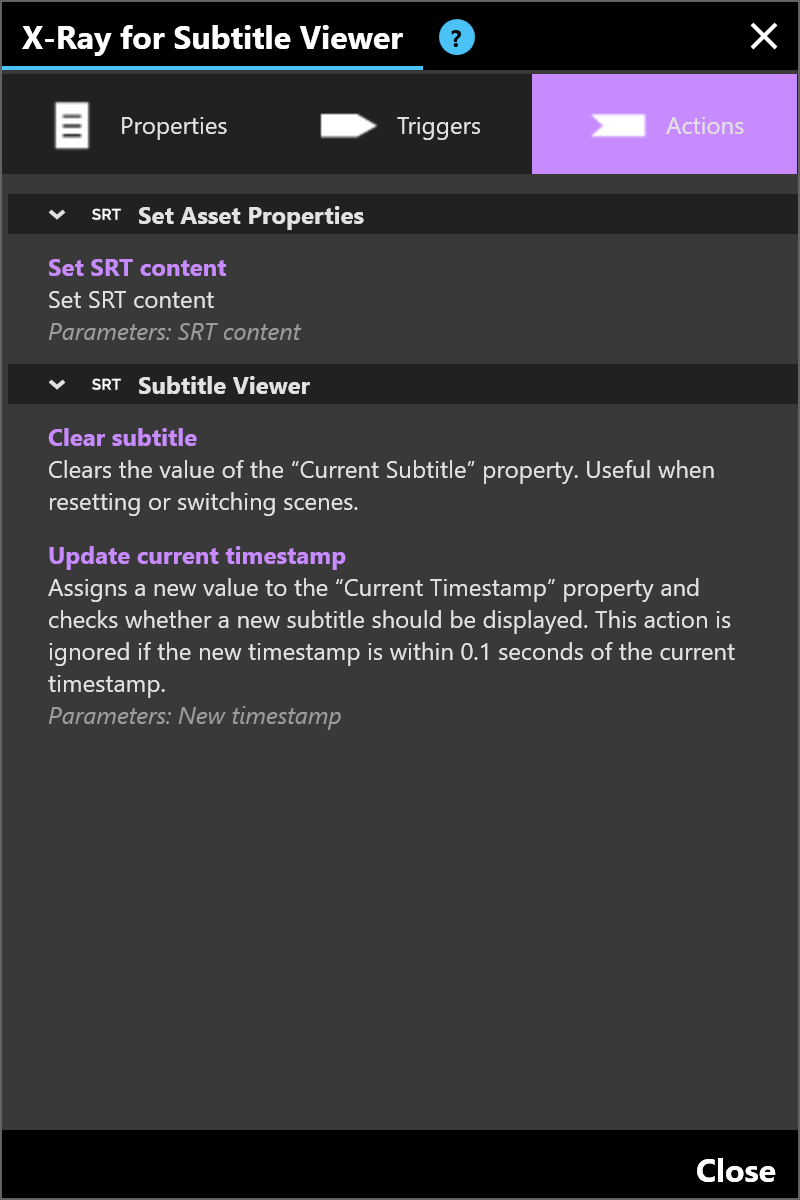Switch to the Triggers tab
This screenshot has height=1200, width=800.
point(400,126)
